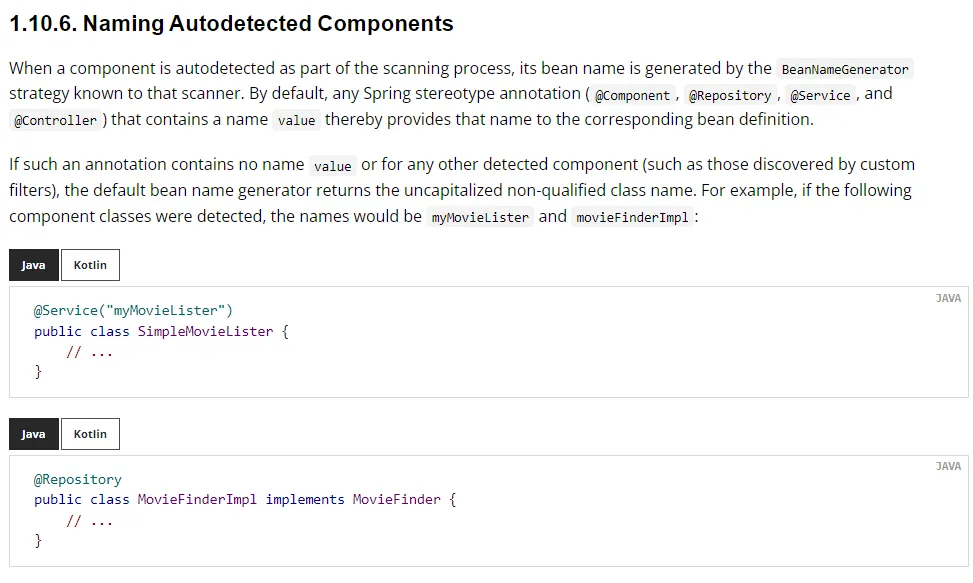973x583 pixels.
Task: Click the @Controller annotation in the paragraph
Action: (55, 121)
